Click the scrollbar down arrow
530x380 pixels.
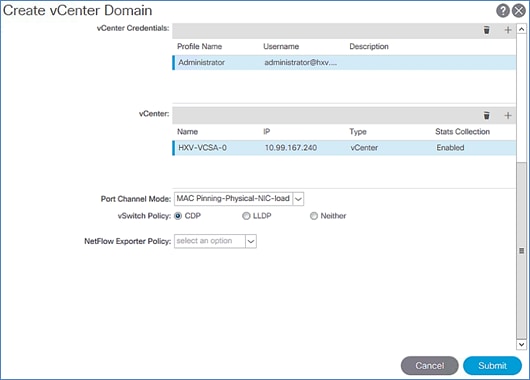coord(522,345)
